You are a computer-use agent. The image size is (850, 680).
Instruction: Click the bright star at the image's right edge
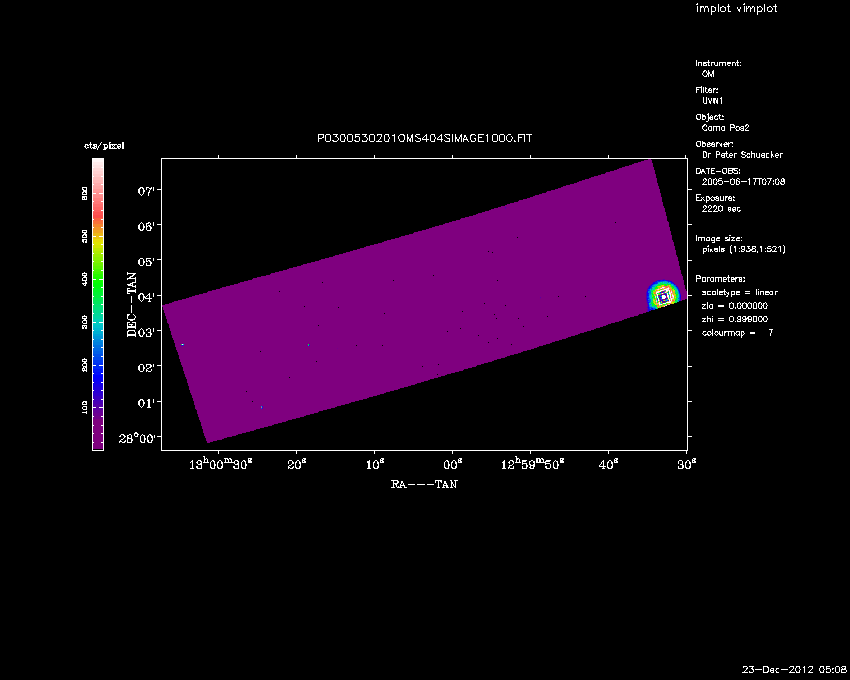pos(663,296)
